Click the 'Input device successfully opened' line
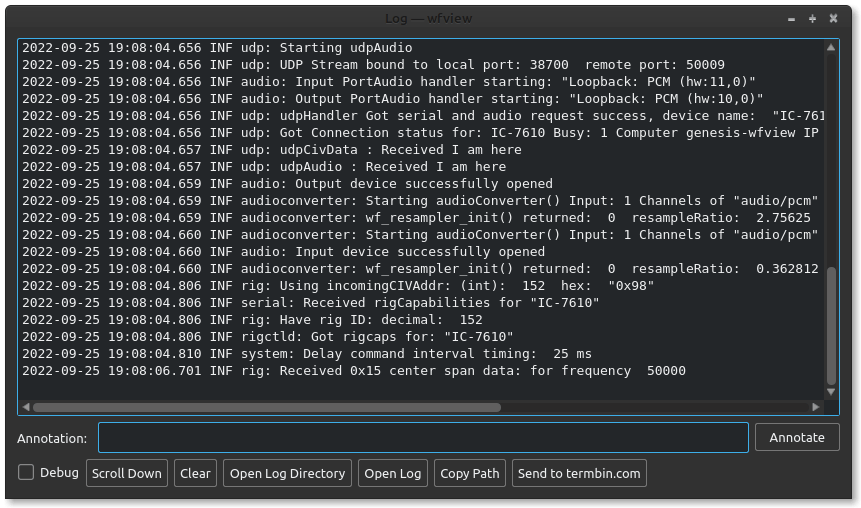 (x=283, y=252)
